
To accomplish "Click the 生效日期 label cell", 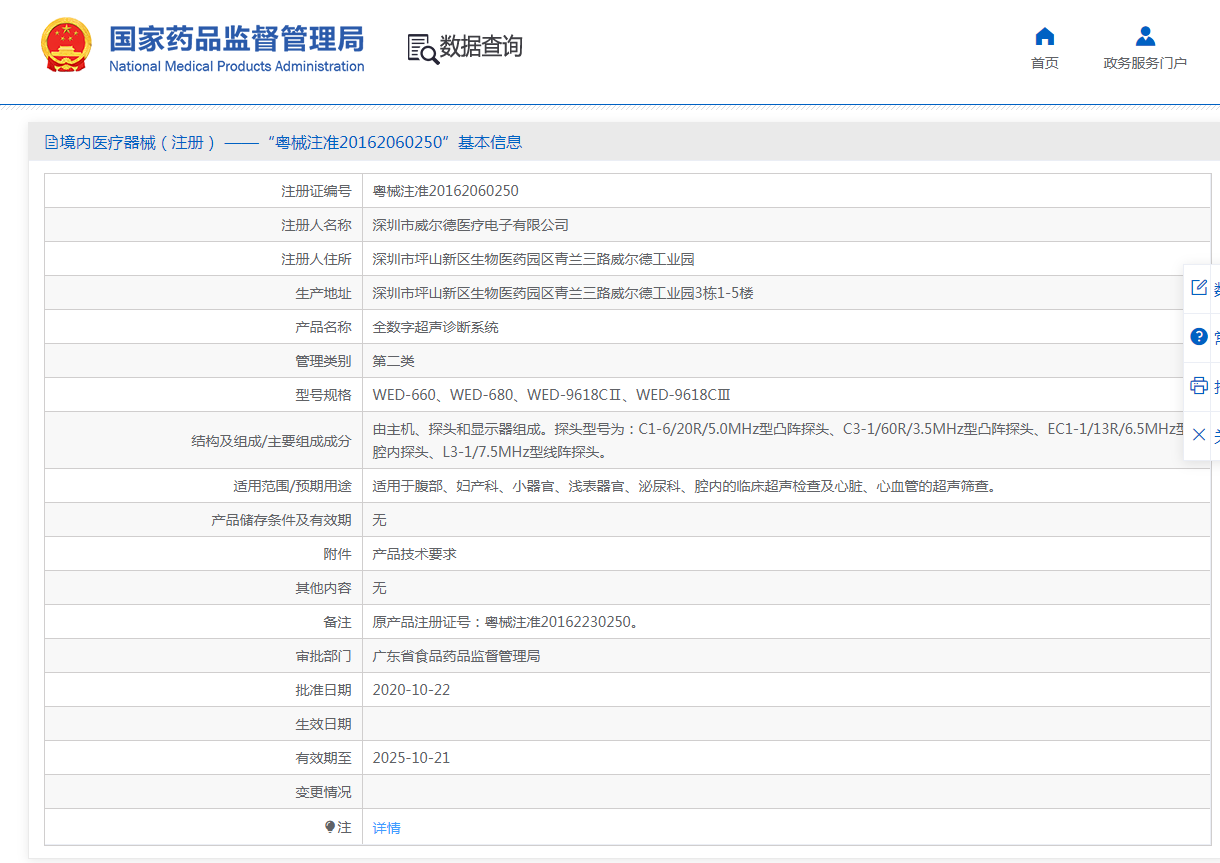I will pyautogui.click(x=204, y=724).
